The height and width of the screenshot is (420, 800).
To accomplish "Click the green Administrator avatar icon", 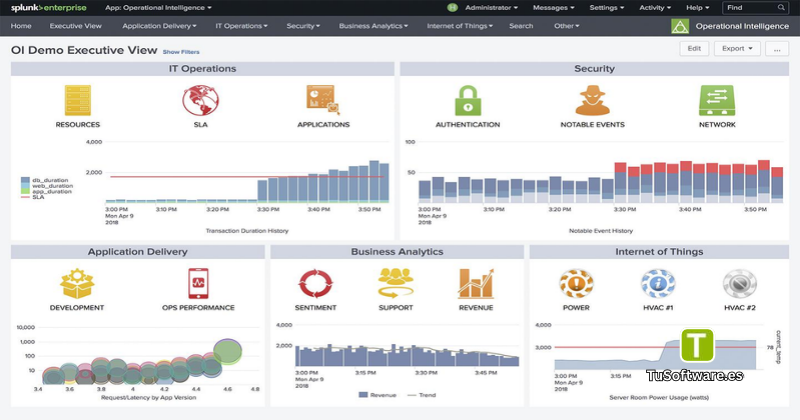I will click(452, 8).
